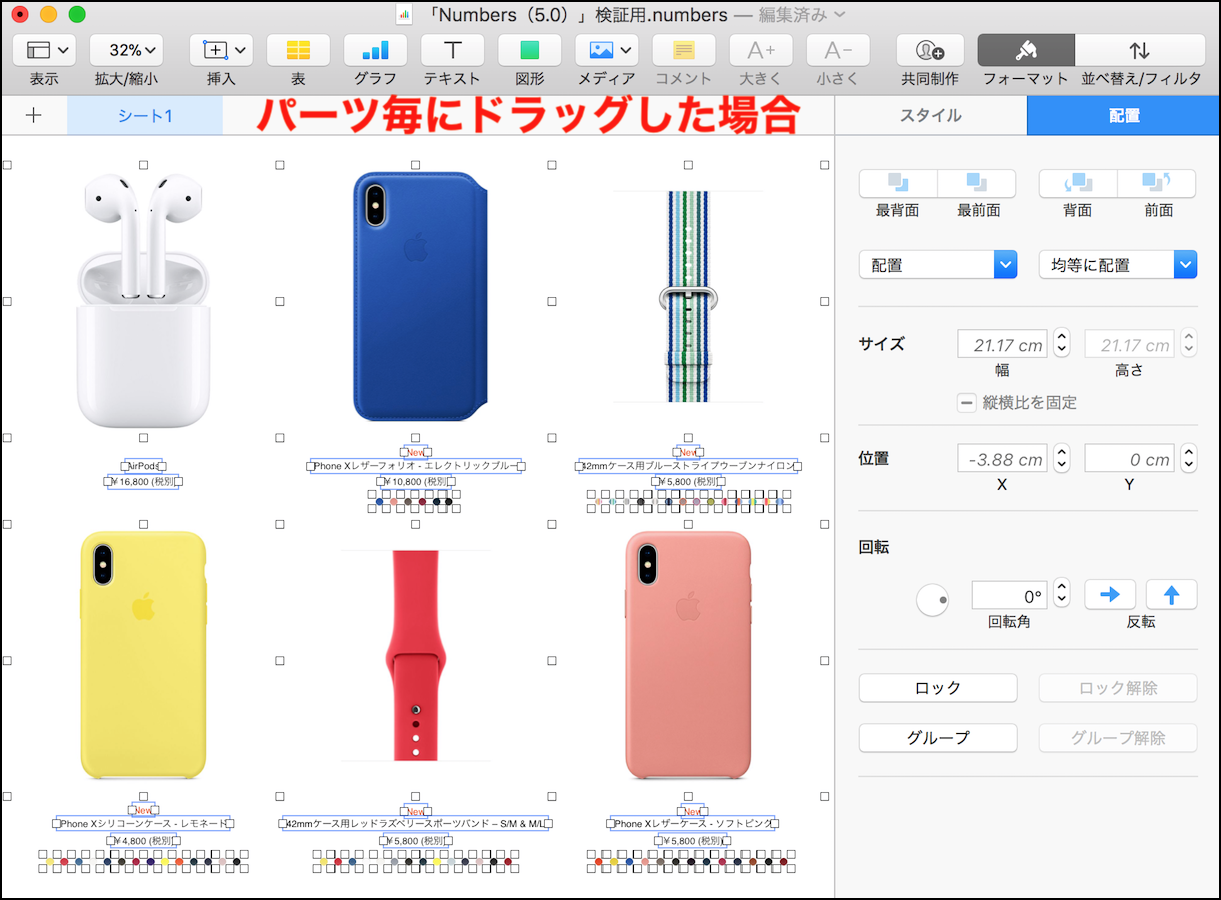Click the ¥4,800 (税別) price text
1221x900 pixels.
[144, 841]
